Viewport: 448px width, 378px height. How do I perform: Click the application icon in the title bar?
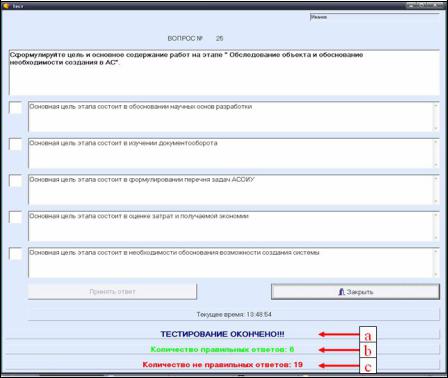click(5, 5)
